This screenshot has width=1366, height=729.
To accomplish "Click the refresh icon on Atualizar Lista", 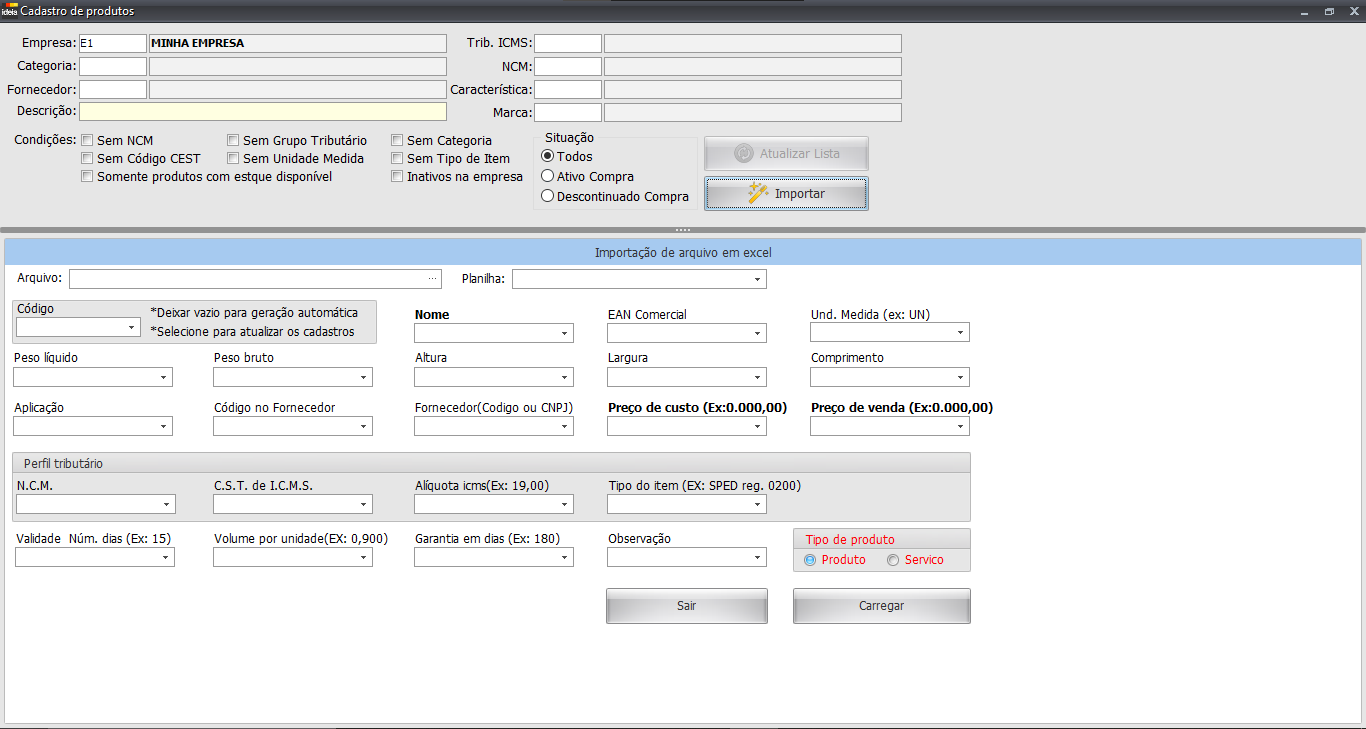I will tap(743, 154).
